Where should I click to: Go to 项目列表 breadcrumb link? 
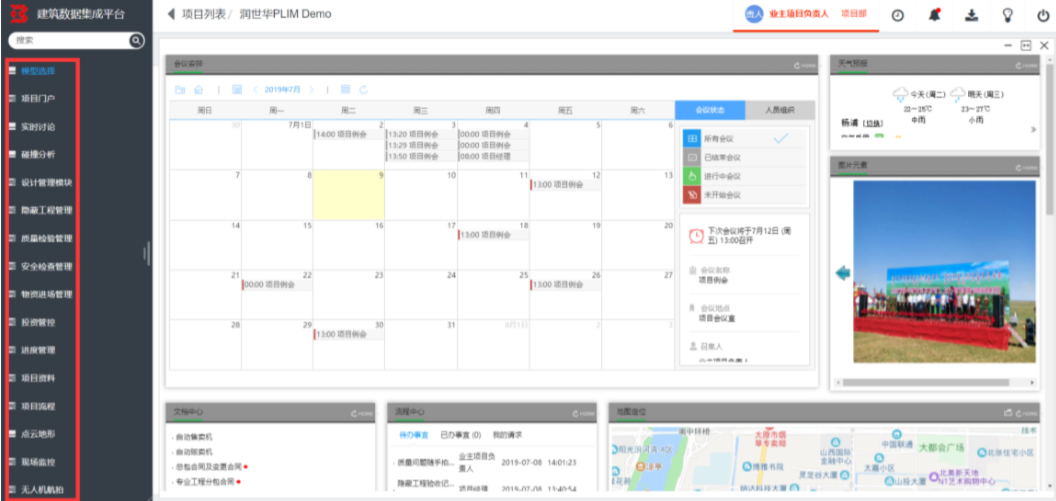pos(203,14)
